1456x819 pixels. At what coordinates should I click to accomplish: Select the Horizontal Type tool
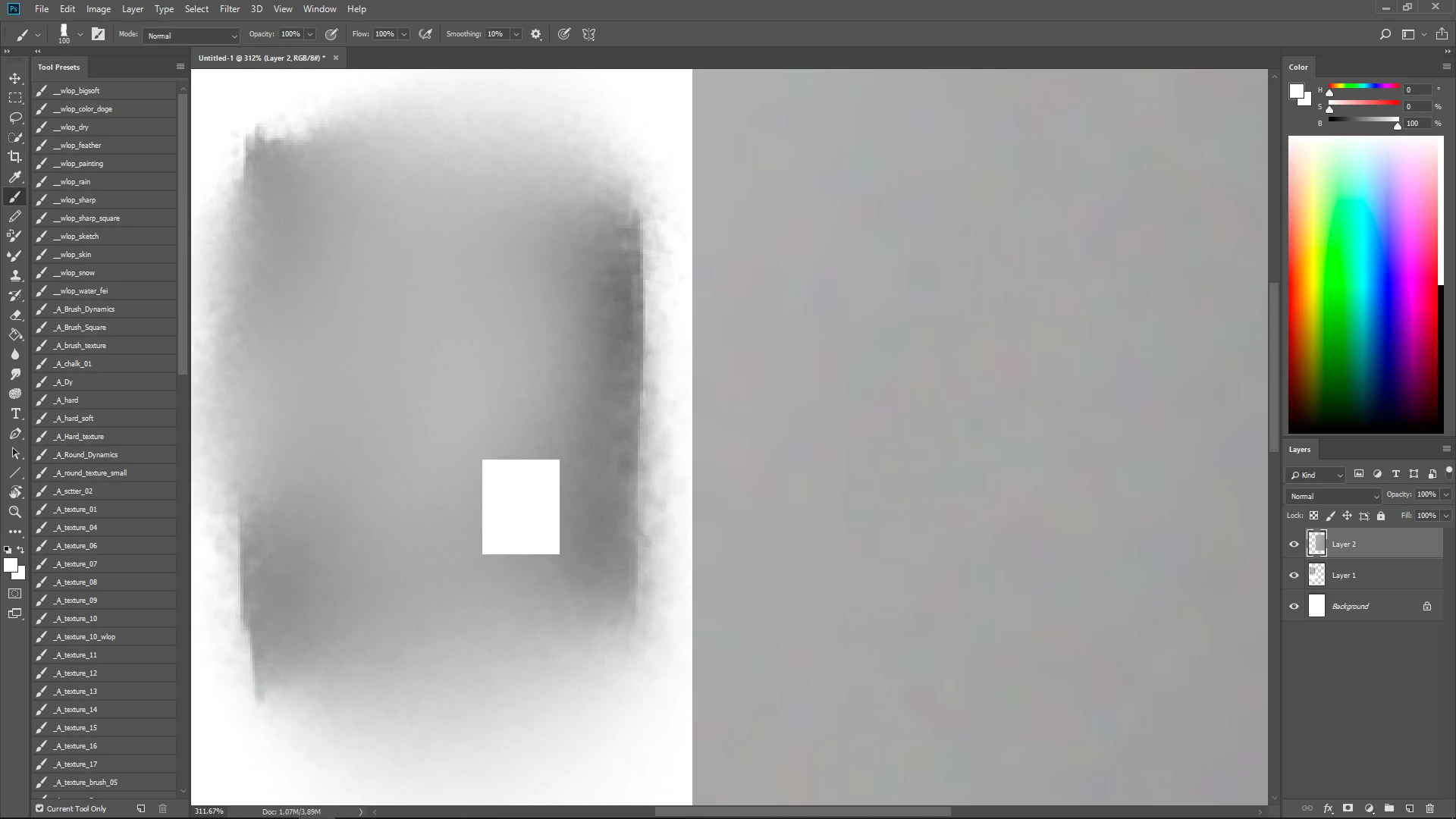point(15,414)
